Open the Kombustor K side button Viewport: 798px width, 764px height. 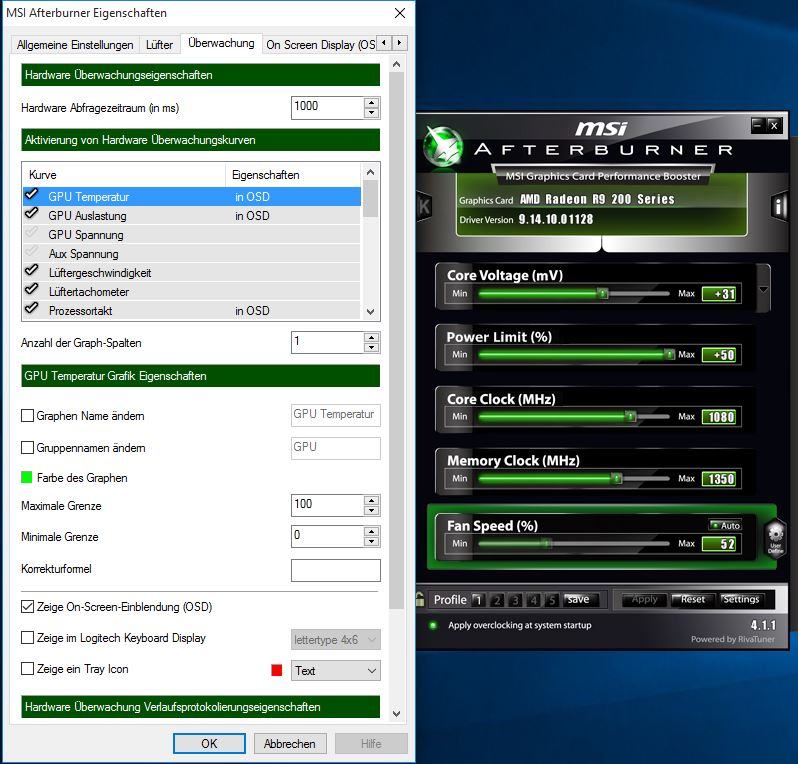423,206
